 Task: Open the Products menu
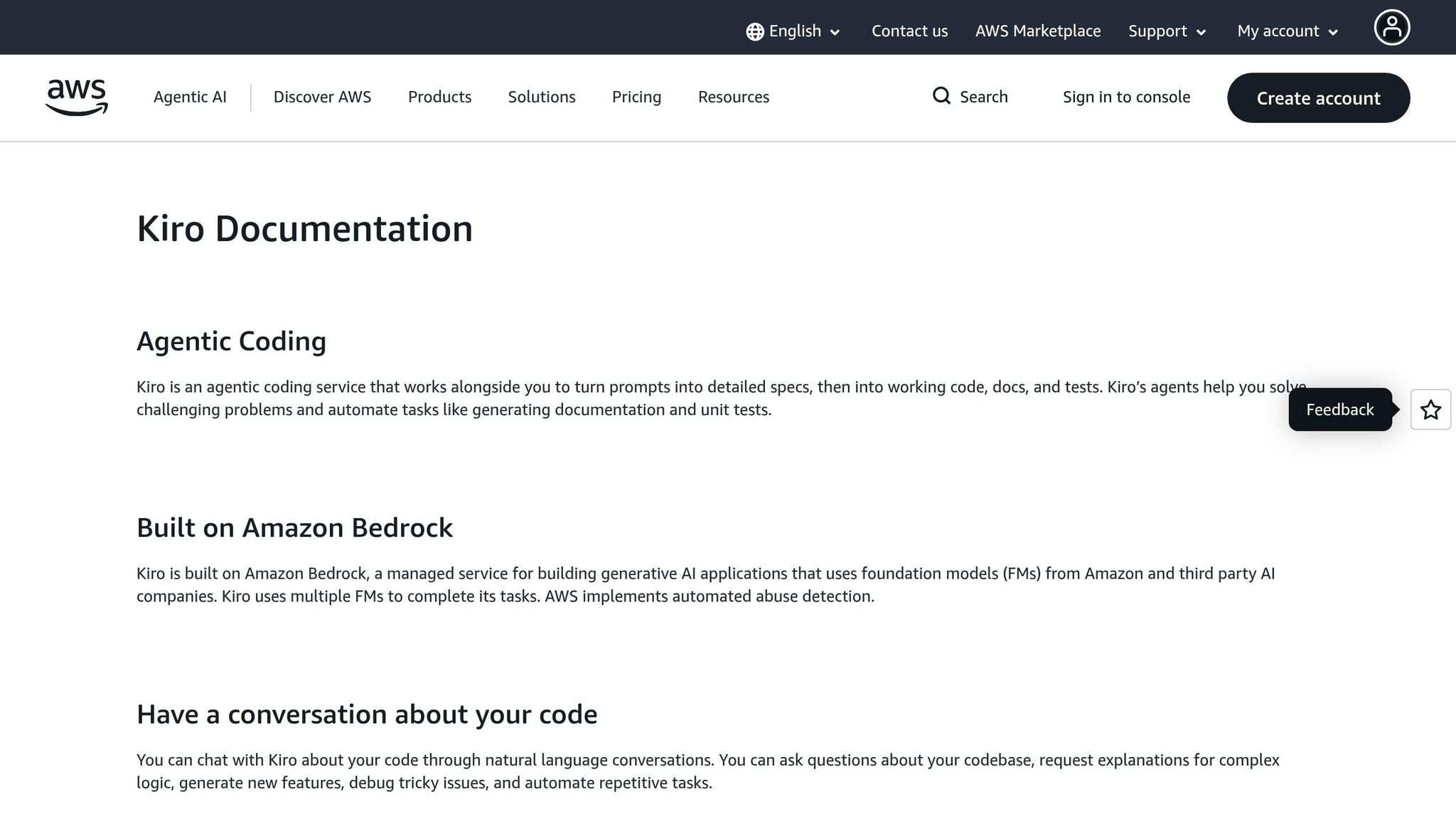click(x=439, y=97)
